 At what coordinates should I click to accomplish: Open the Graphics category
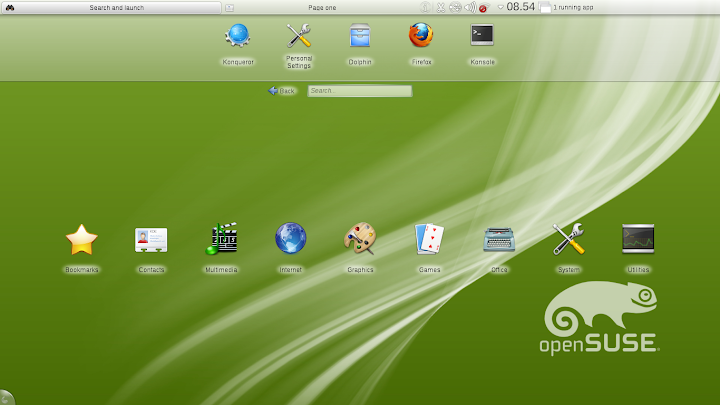click(360, 248)
